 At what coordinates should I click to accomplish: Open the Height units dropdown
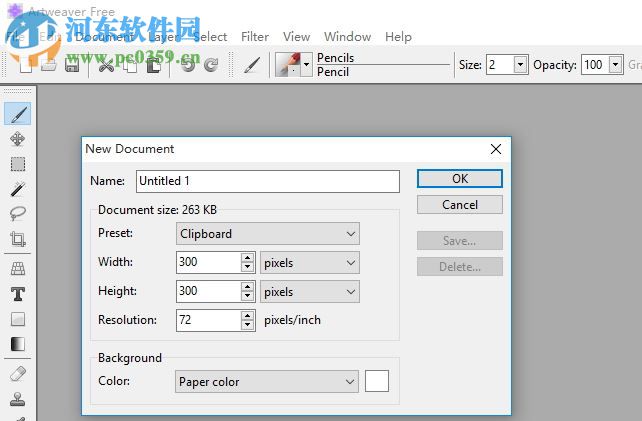[x=310, y=292]
